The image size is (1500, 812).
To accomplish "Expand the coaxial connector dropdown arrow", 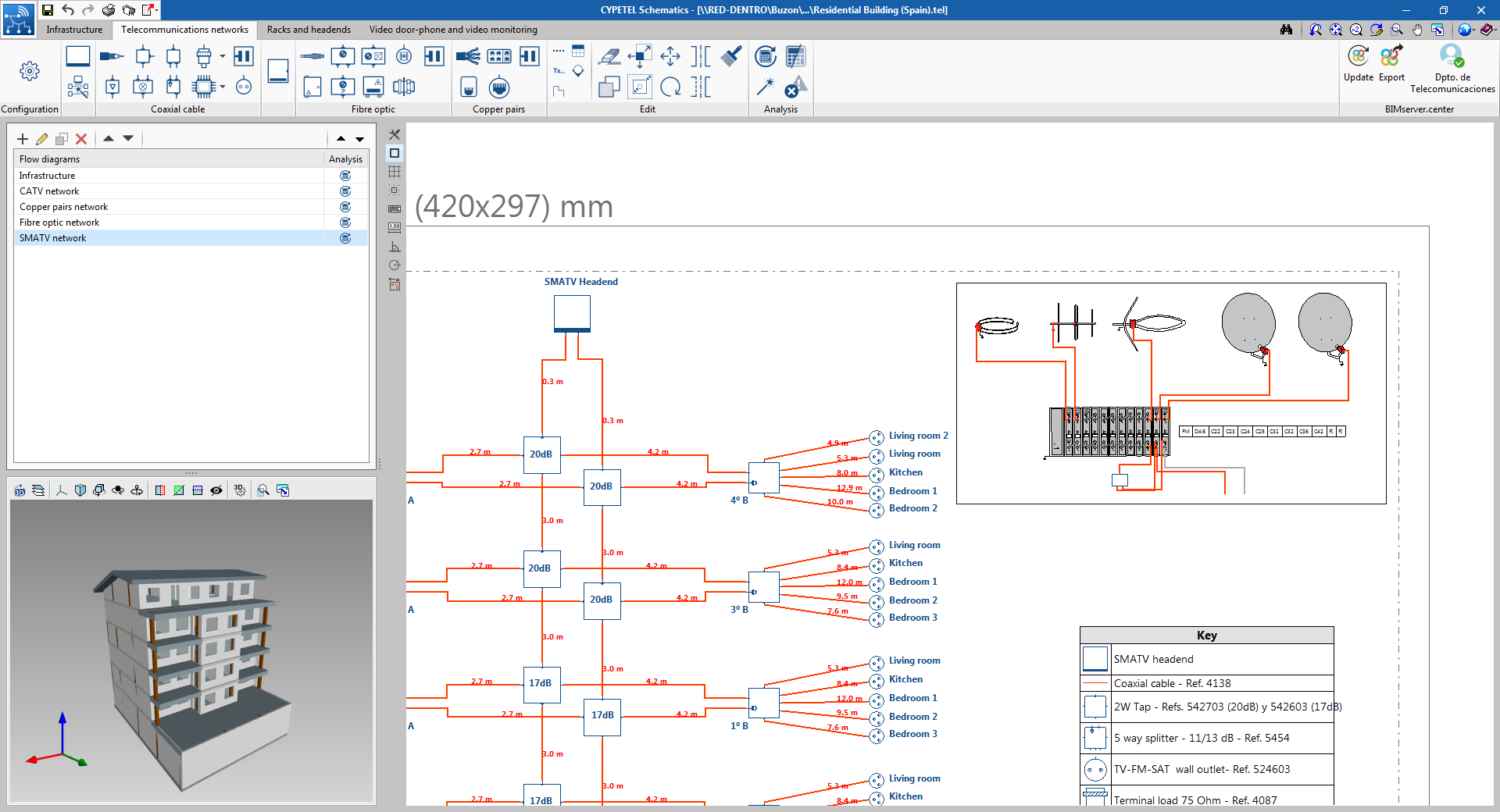I will 223,56.
